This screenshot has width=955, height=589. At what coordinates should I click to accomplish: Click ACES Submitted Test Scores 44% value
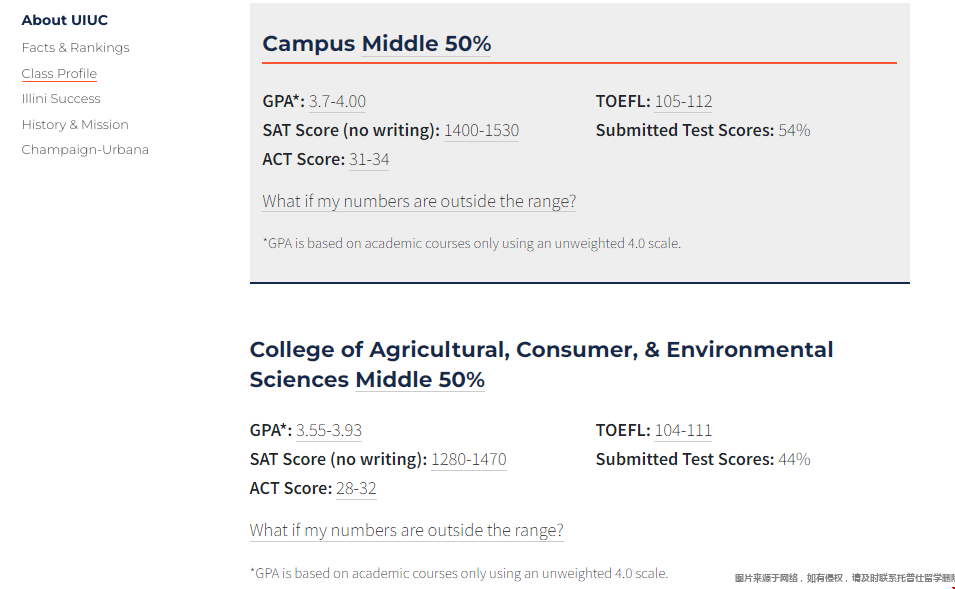tap(794, 459)
